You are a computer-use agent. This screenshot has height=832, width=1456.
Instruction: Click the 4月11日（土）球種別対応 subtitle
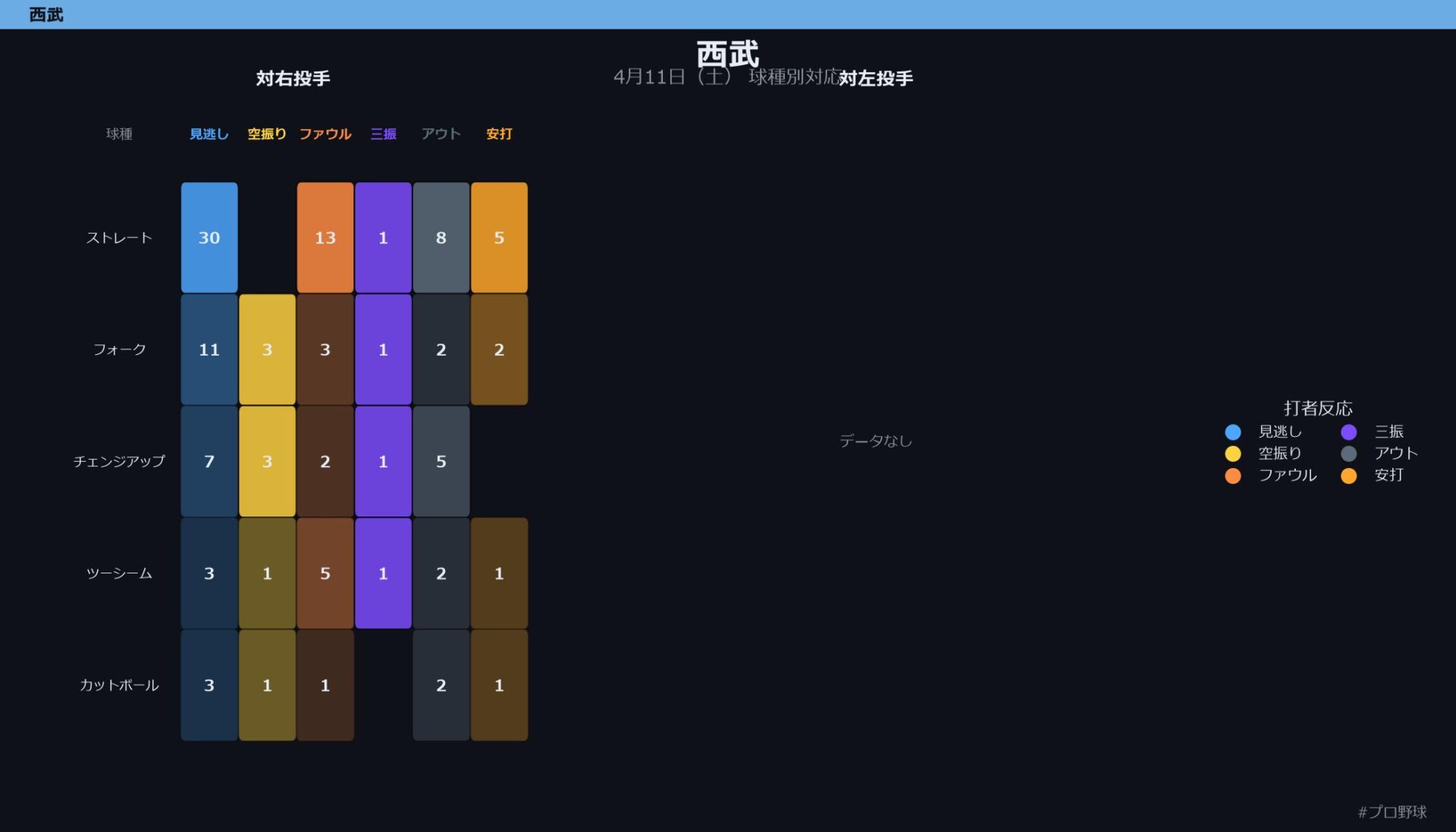point(726,77)
